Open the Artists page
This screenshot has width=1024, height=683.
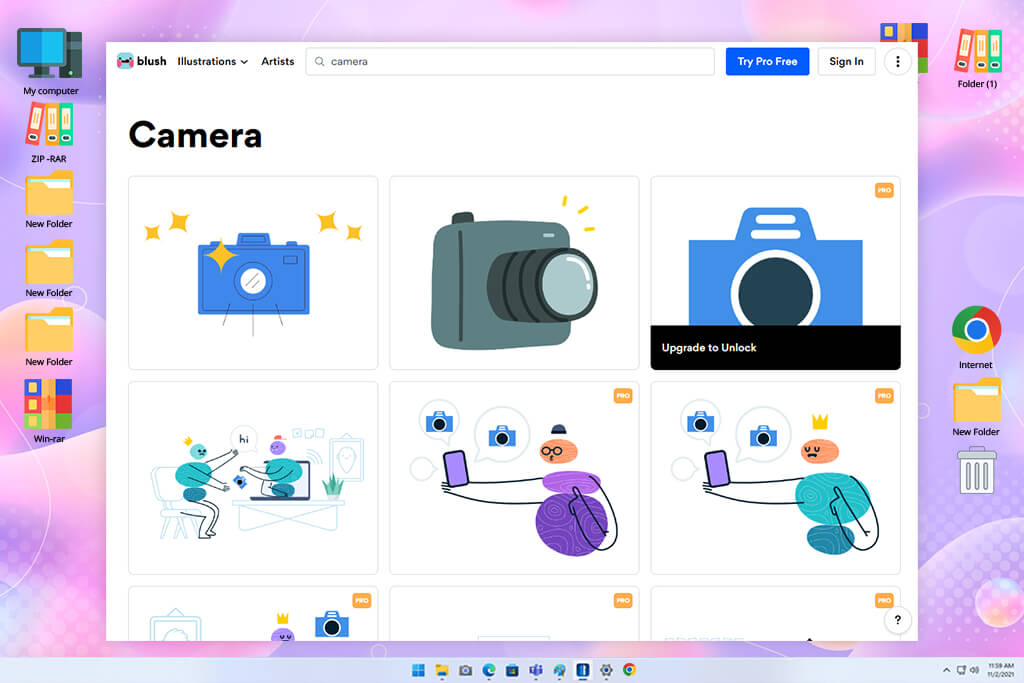pos(278,61)
